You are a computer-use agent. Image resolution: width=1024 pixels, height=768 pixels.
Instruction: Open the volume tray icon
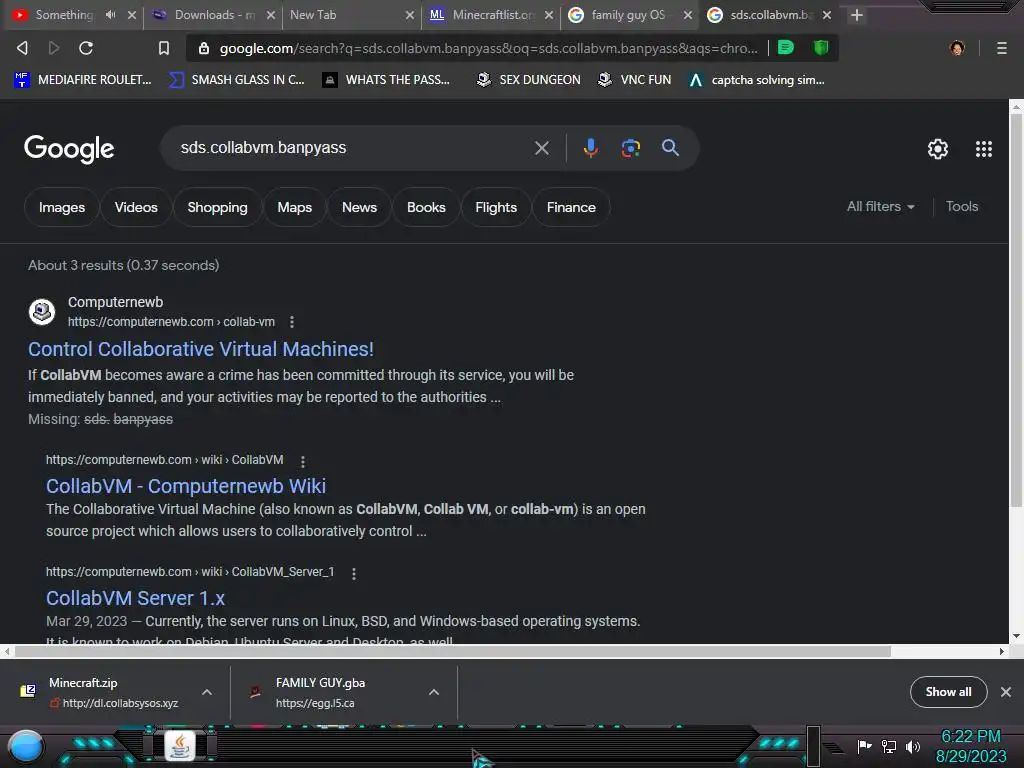click(913, 746)
